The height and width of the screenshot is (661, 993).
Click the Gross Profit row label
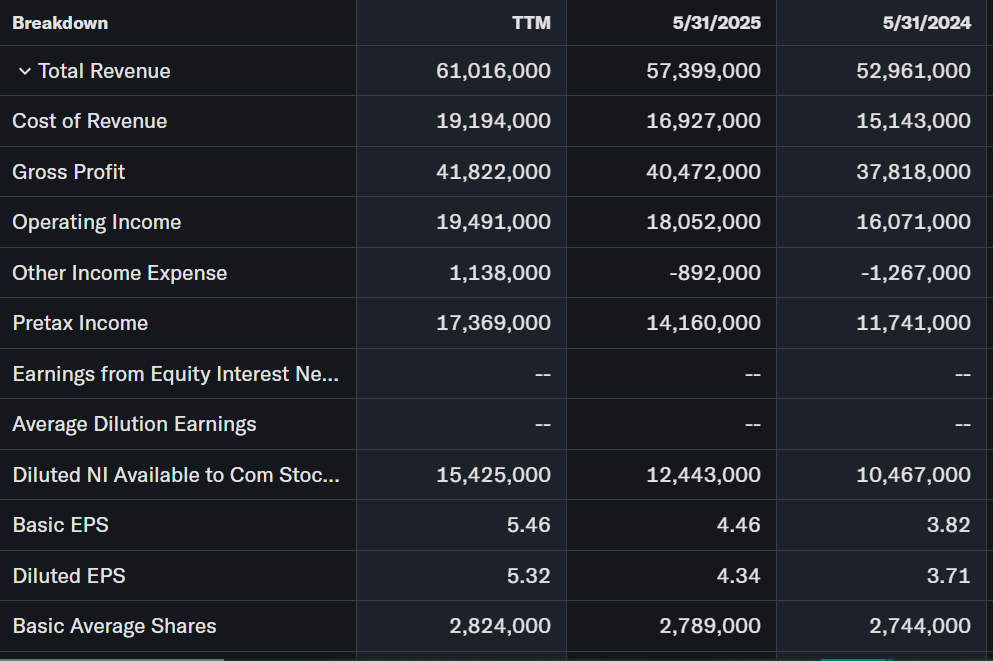(69, 172)
